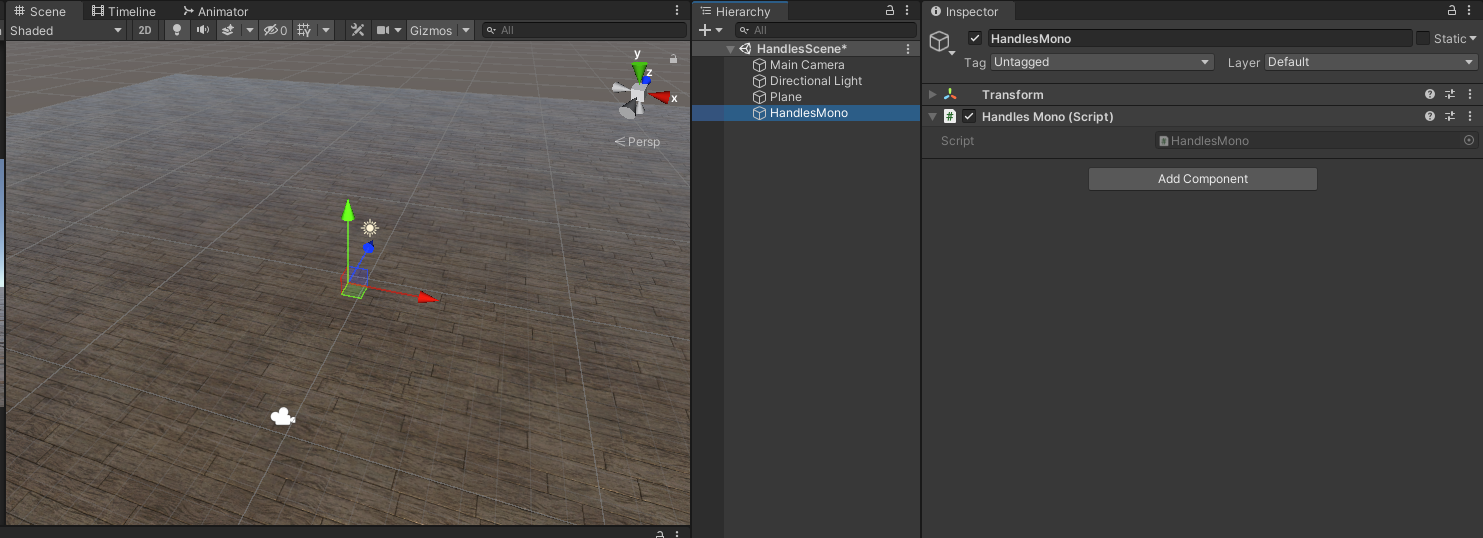
Task: Open the Shaded draw mode dropdown
Action: point(66,30)
